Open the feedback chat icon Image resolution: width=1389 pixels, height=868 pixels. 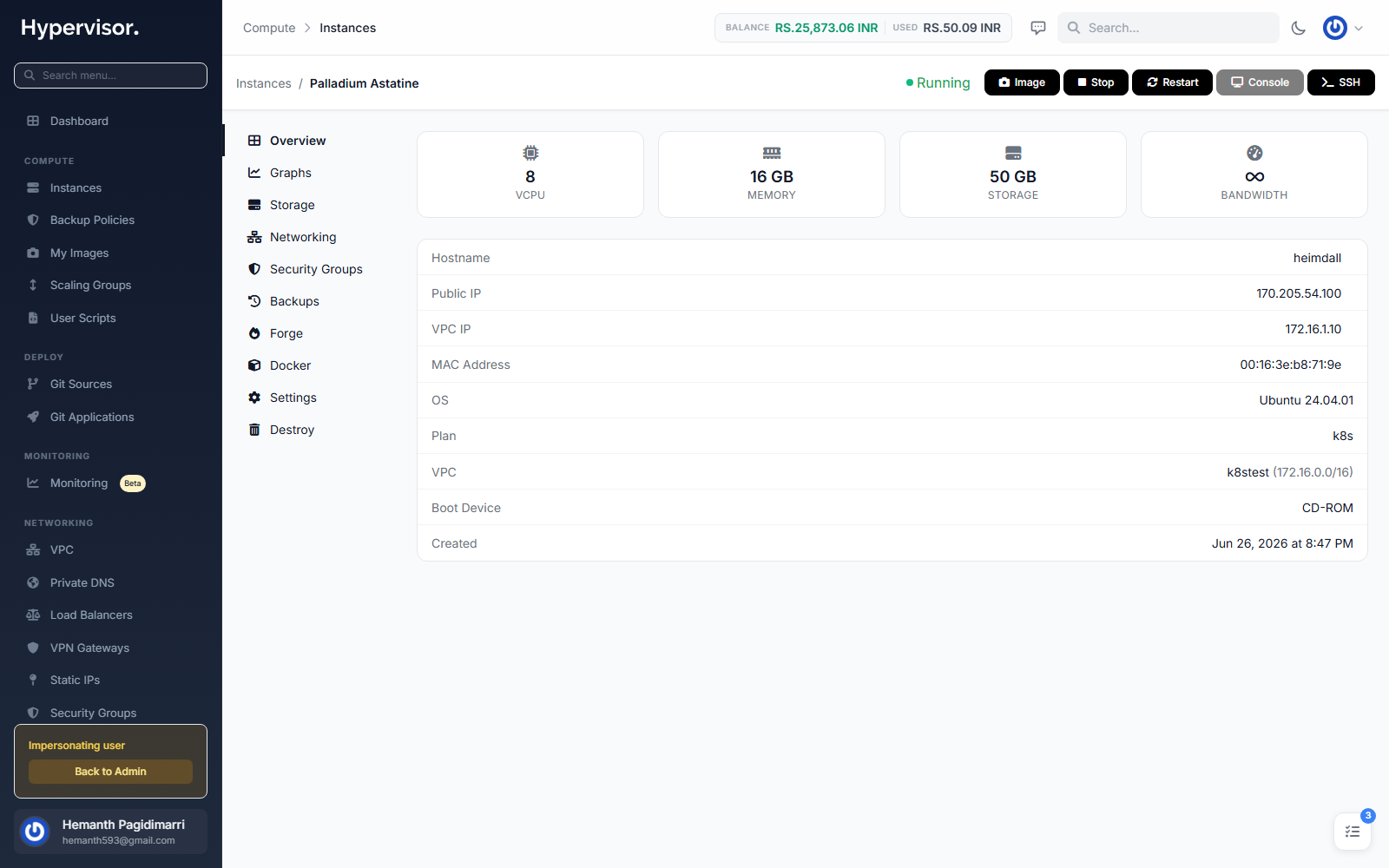click(1038, 28)
